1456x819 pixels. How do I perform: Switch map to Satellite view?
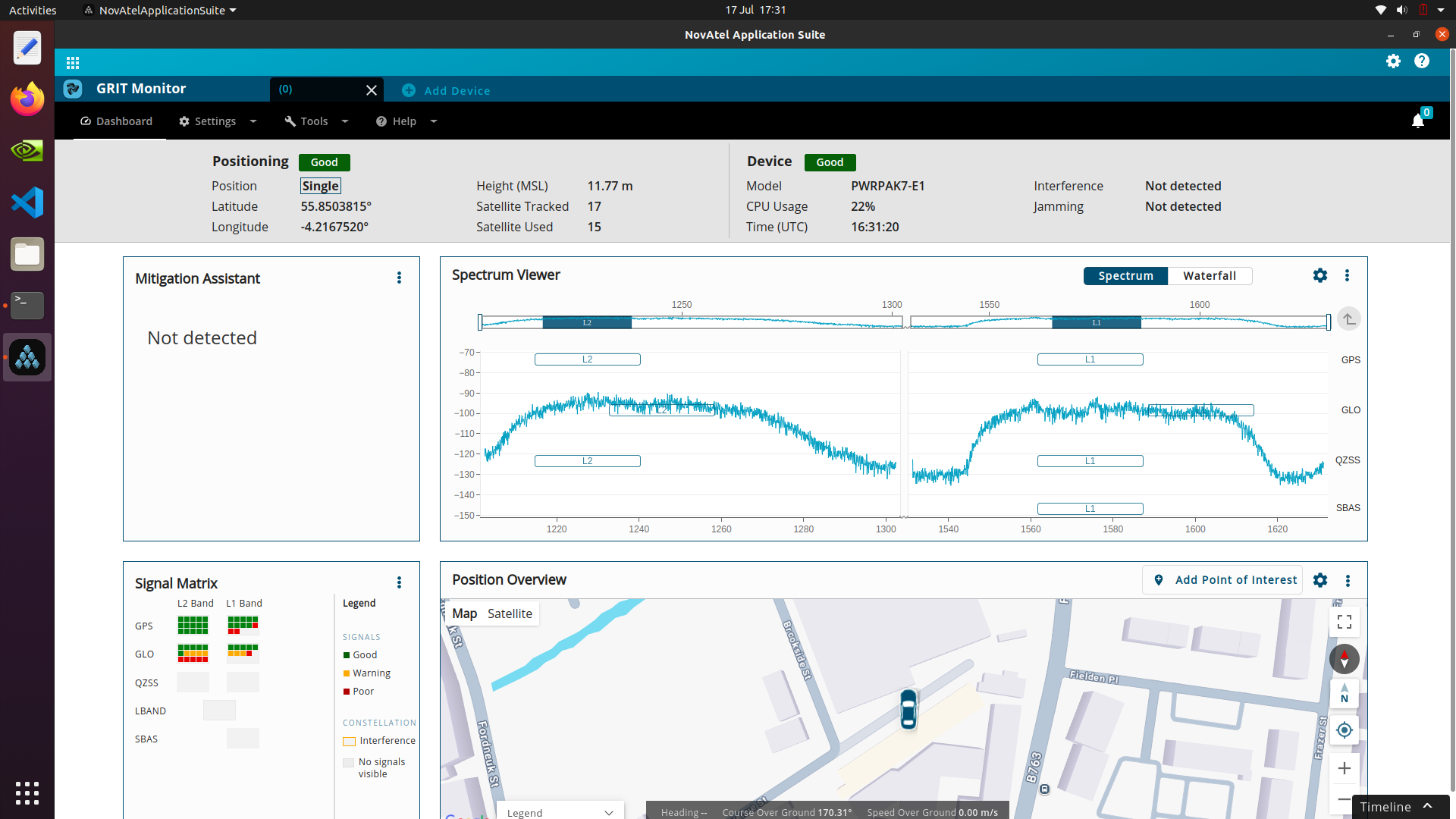tap(510, 613)
